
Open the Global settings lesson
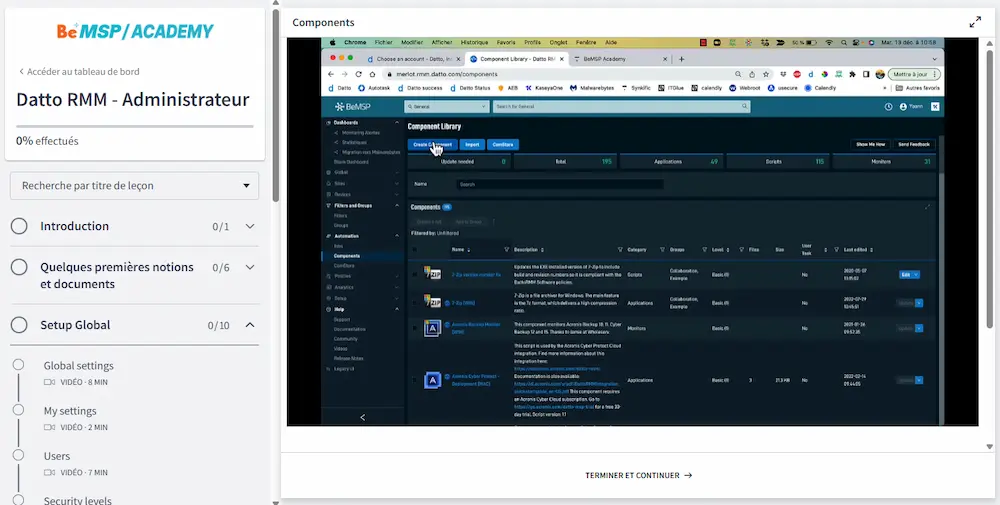tap(79, 366)
